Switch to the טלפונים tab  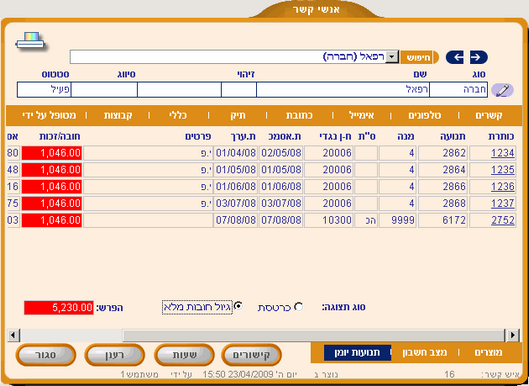click(424, 115)
